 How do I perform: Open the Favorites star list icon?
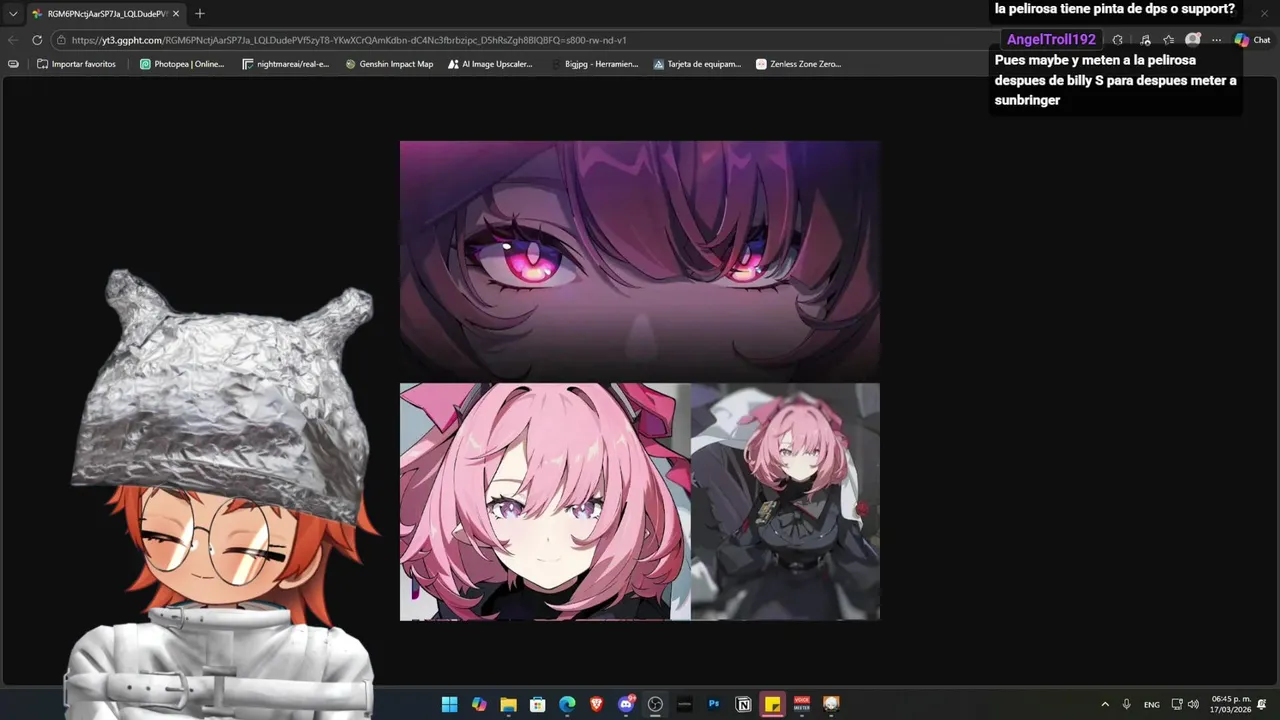1168,40
